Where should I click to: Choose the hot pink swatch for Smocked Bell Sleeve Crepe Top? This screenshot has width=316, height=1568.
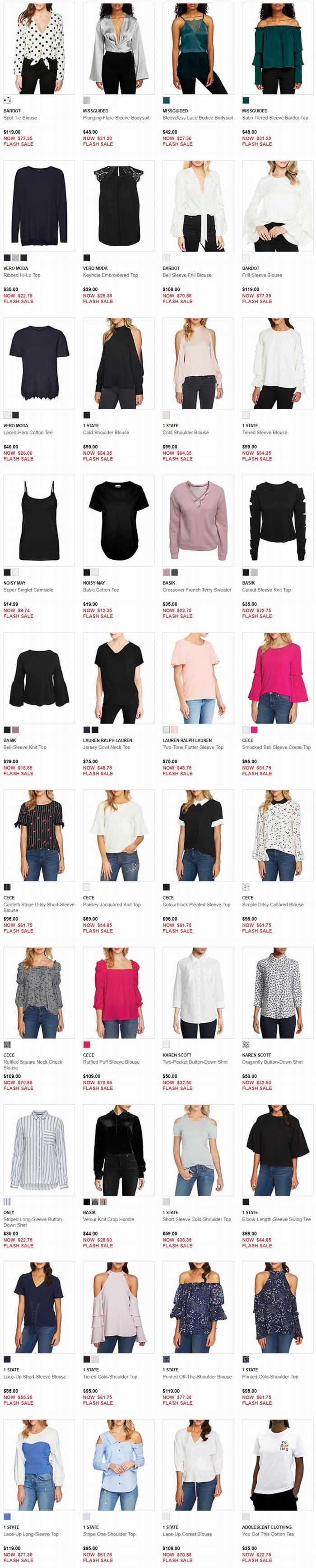254,730
